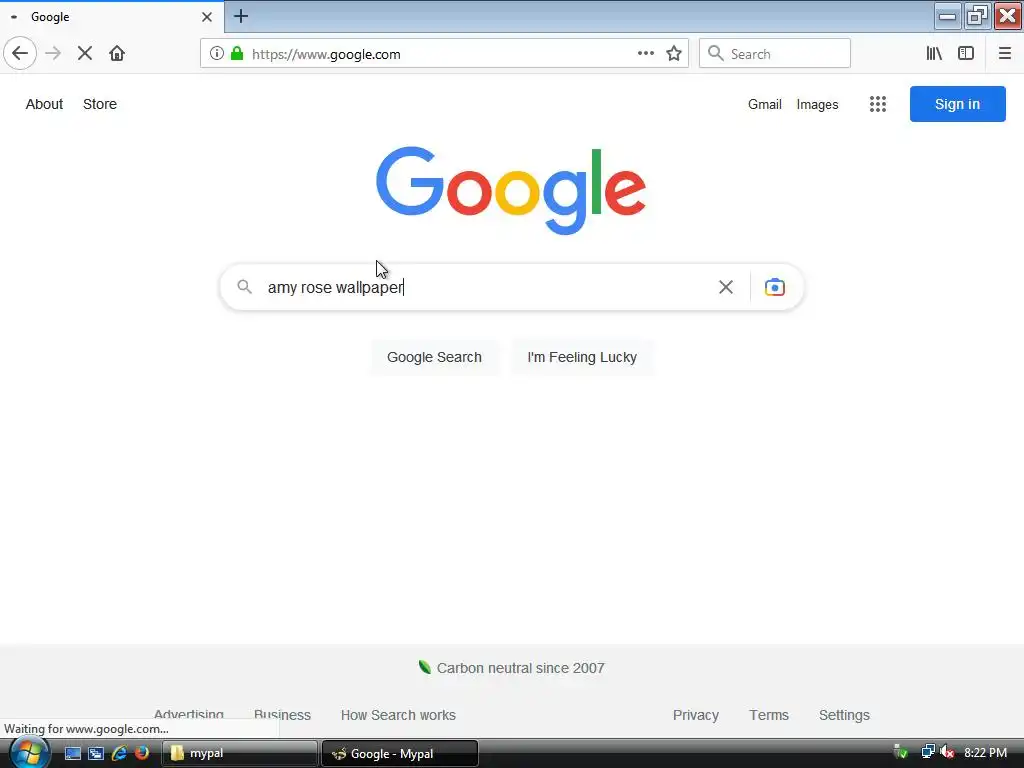
Task: Launch Internet Explorer from quick launch
Action: click(x=119, y=753)
